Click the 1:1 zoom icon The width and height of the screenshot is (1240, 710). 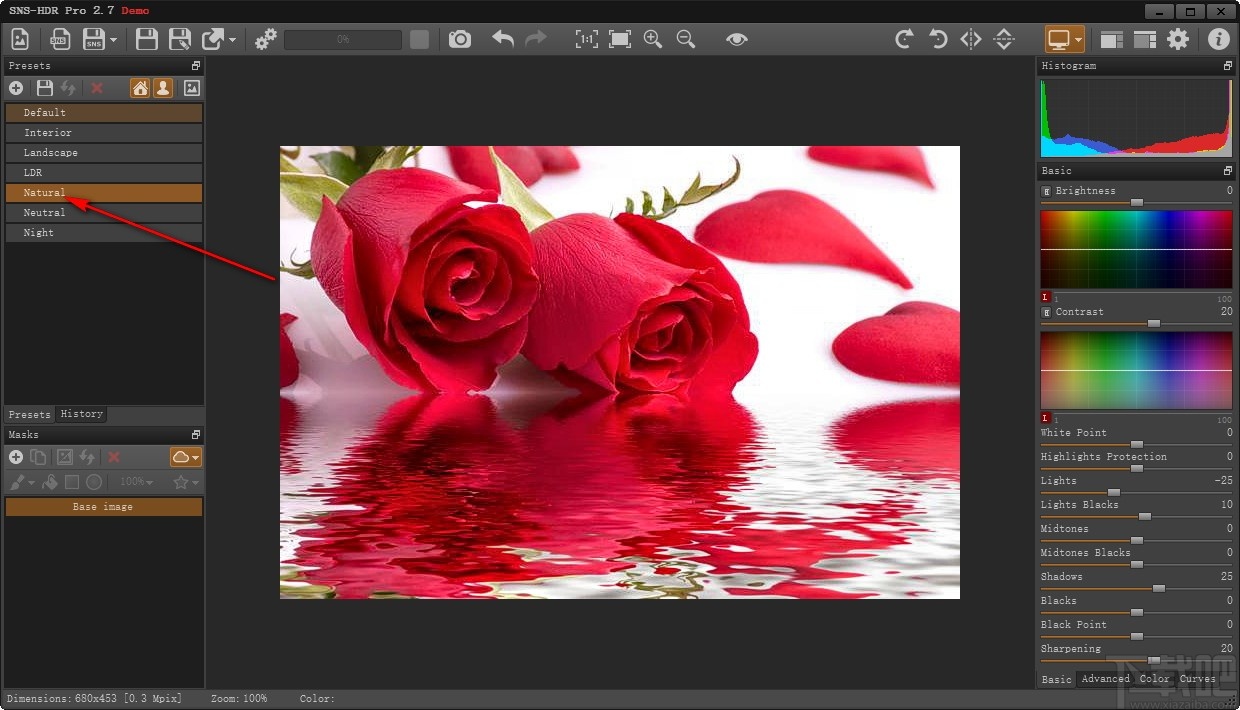pyautogui.click(x=587, y=39)
